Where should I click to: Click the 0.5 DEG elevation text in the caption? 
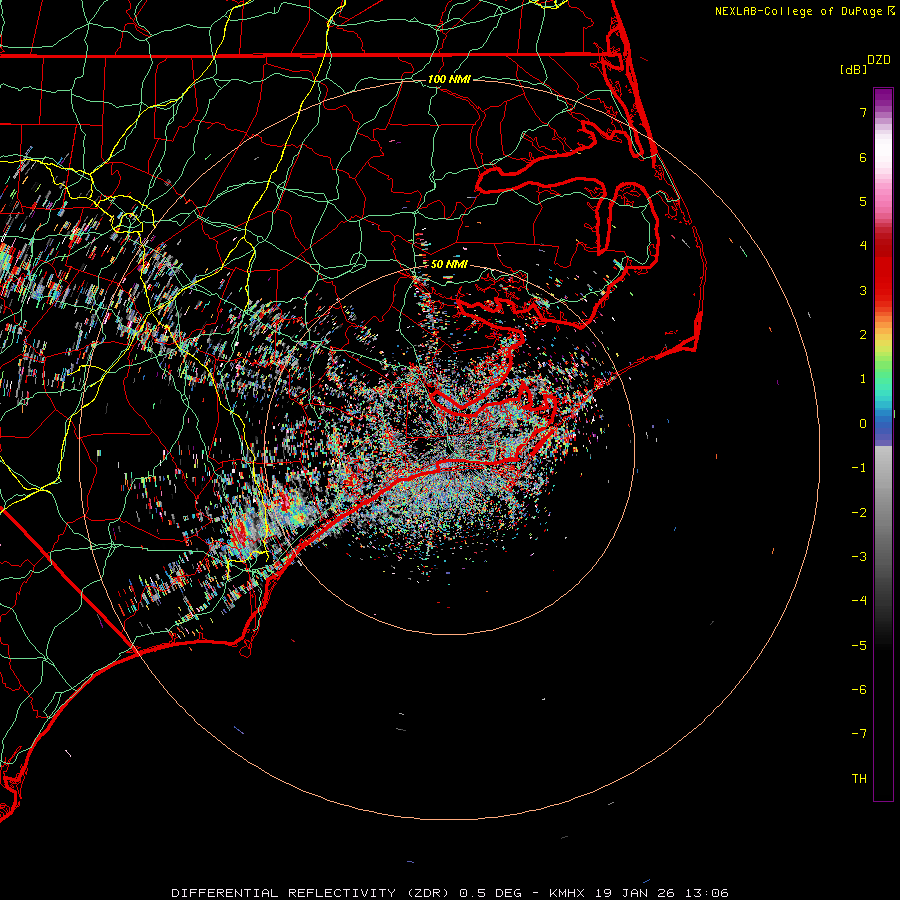[x=490, y=892]
